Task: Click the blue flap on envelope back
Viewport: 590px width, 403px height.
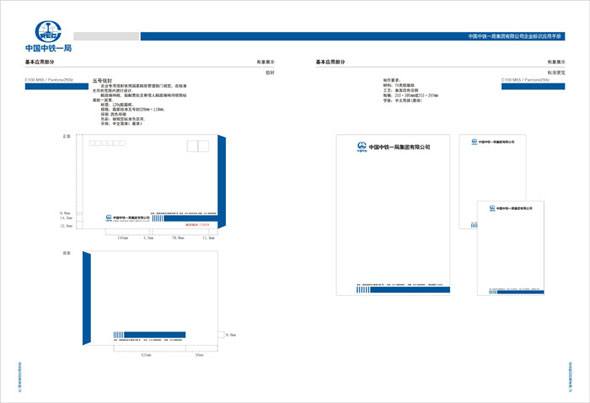Action: pyautogui.click(x=87, y=298)
